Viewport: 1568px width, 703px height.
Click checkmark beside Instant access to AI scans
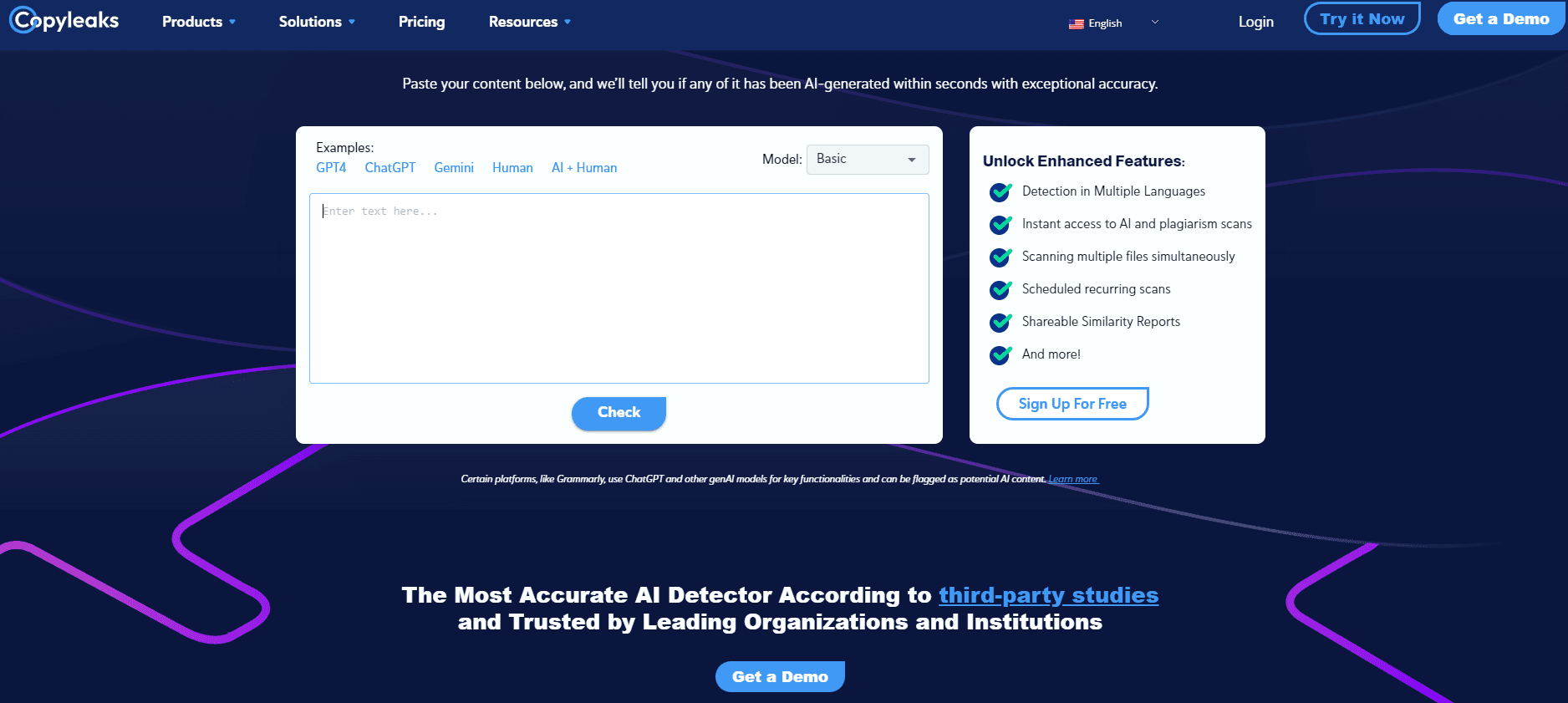click(1000, 225)
